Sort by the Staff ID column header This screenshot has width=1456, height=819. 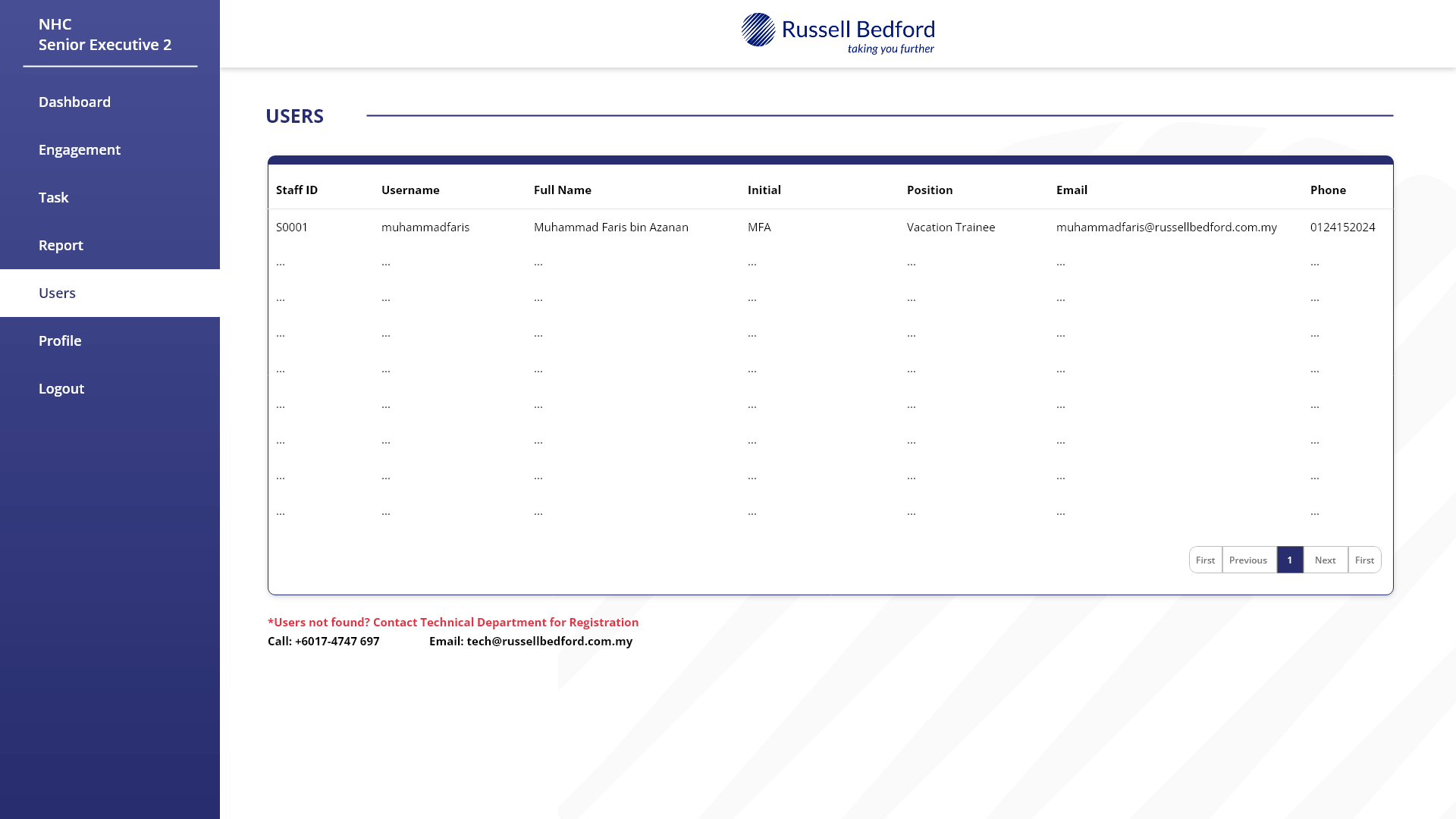point(296,190)
